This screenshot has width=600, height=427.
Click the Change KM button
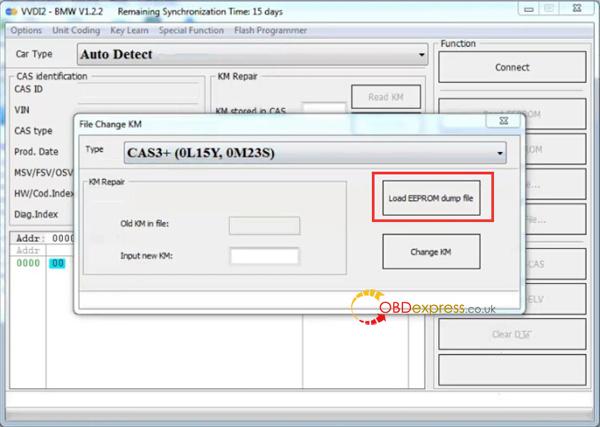pos(431,252)
